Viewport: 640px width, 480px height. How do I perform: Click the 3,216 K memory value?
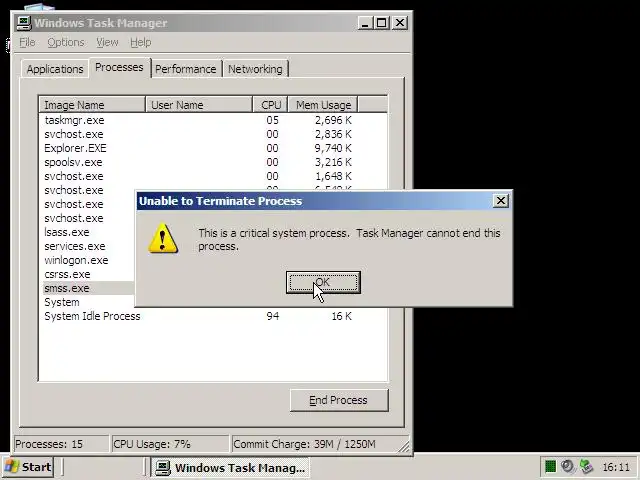pyautogui.click(x=333, y=162)
